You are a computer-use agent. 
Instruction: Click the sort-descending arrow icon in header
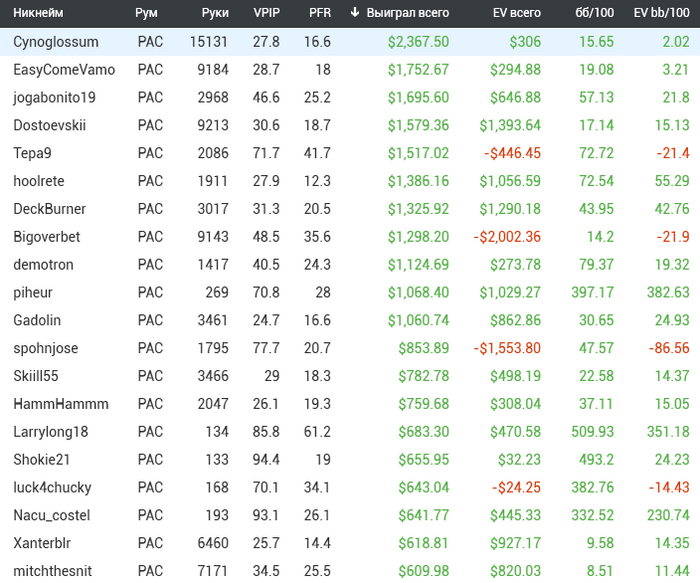coord(355,12)
